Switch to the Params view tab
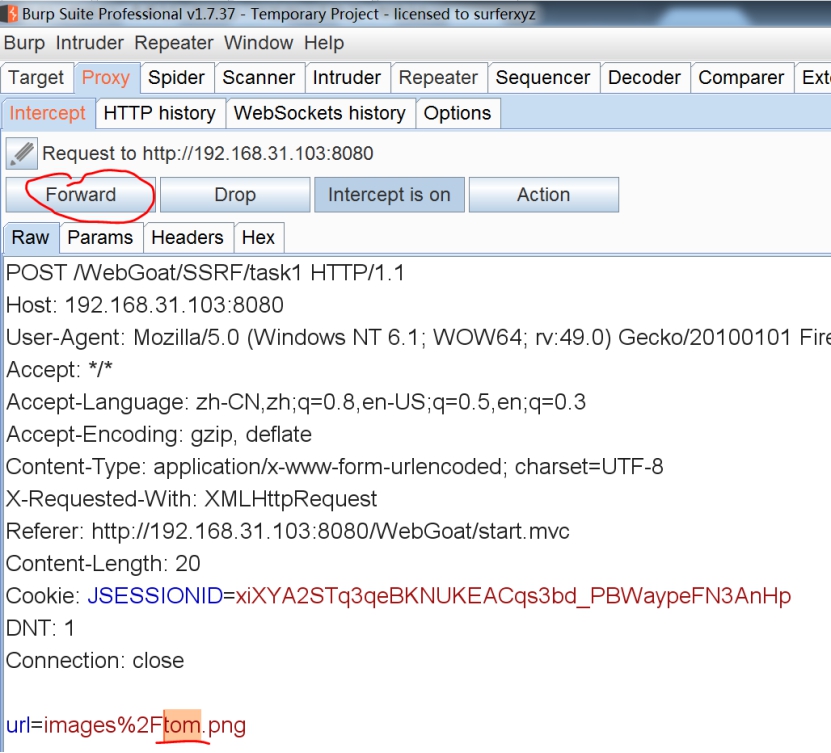Image resolution: width=831 pixels, height=753 pixels. [100, 238]
